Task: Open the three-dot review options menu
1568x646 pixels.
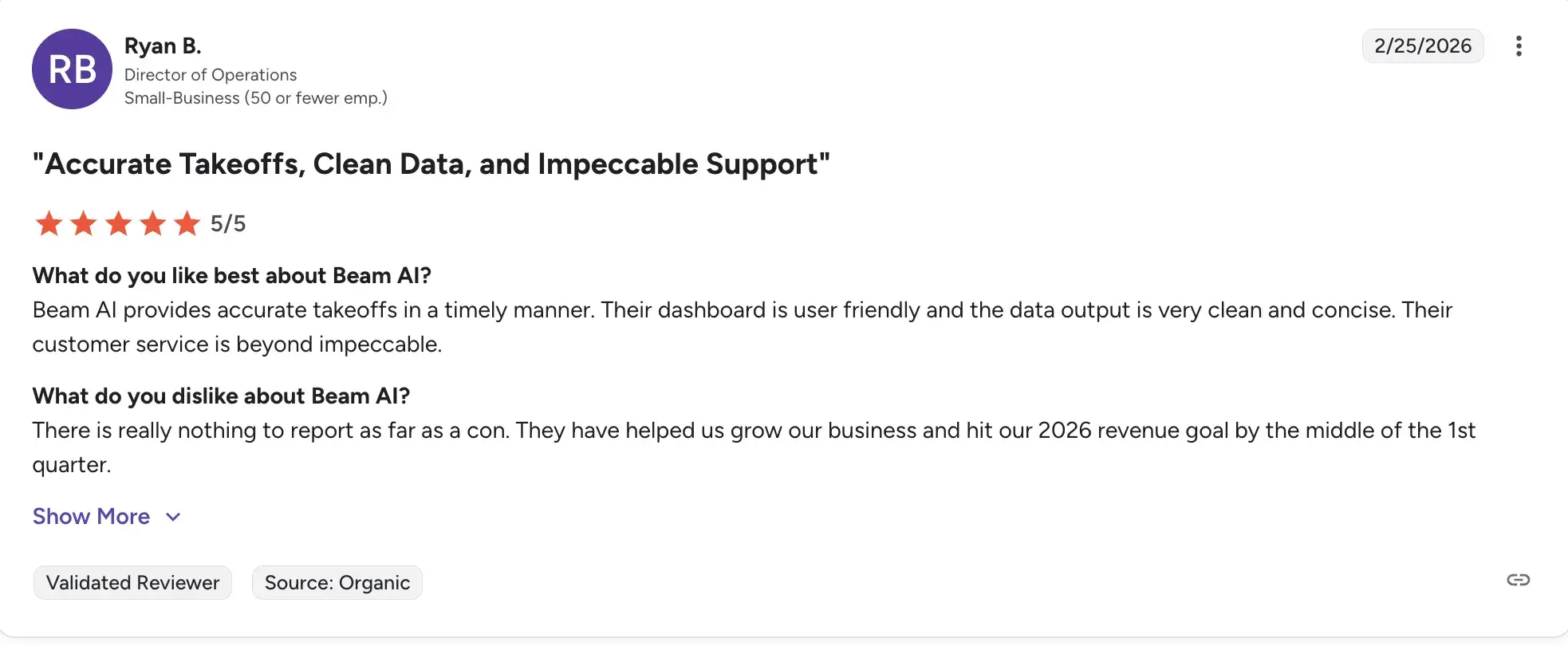Action: click(x=1519, y=46)
